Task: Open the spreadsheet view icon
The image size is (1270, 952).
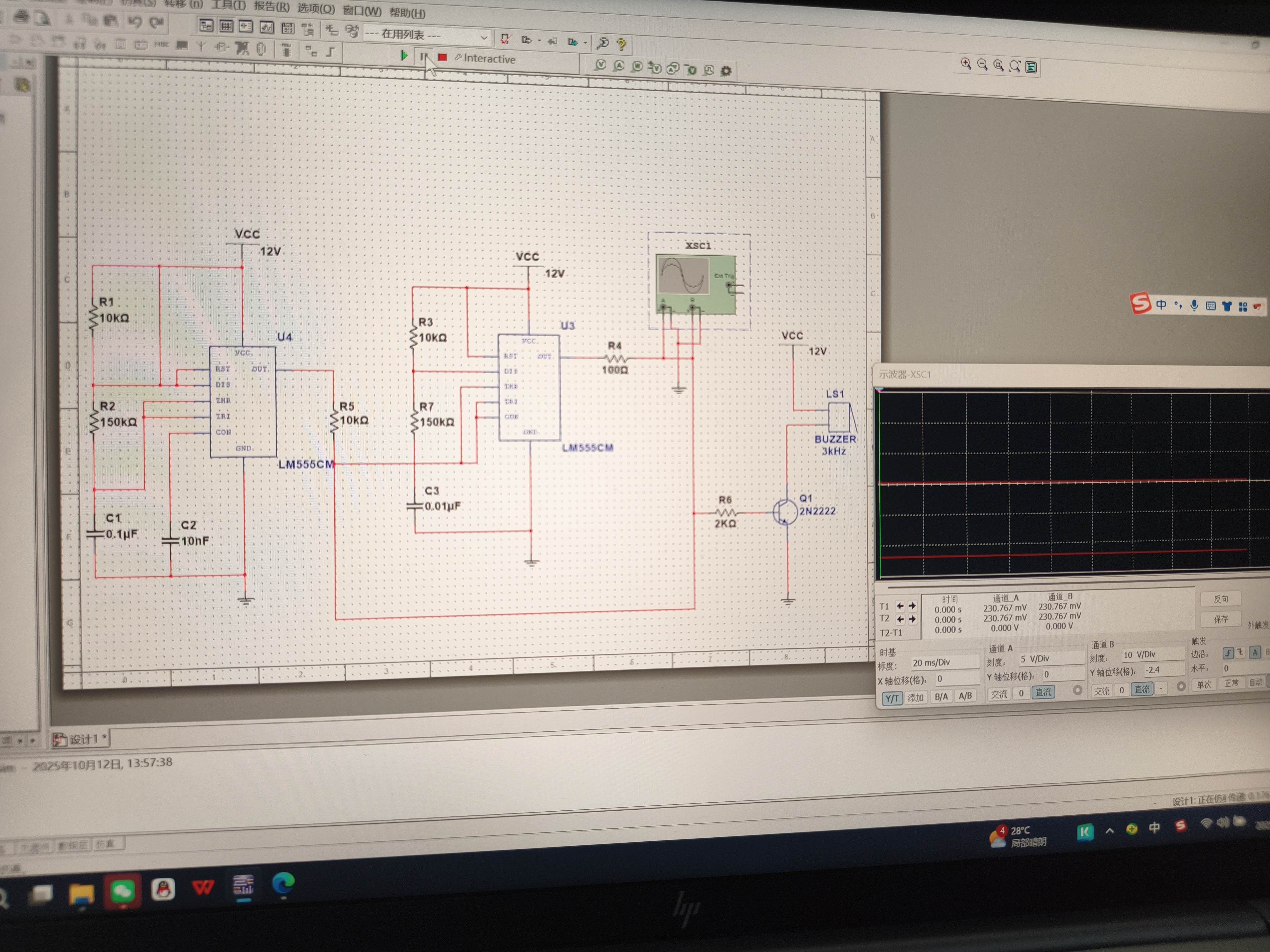Action: tap(226, 26)
